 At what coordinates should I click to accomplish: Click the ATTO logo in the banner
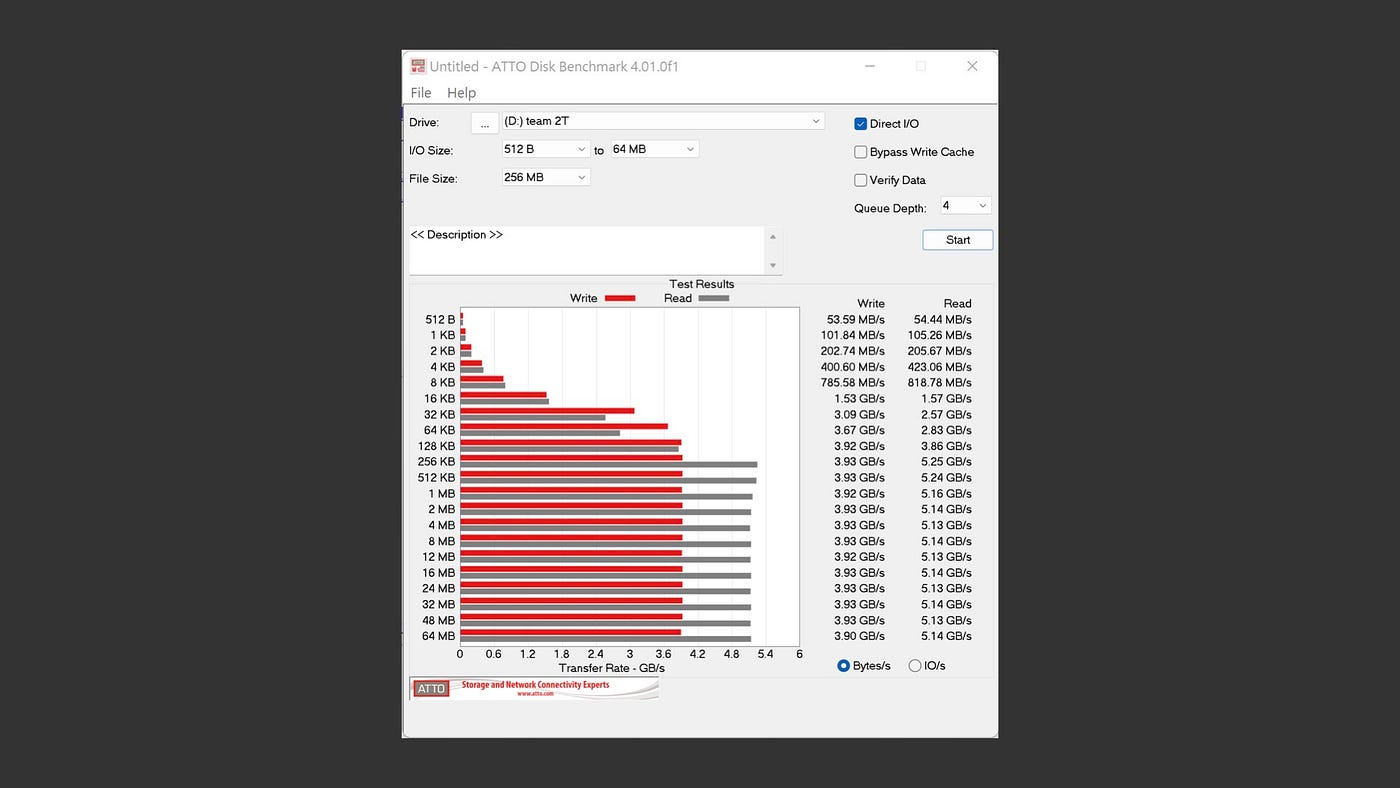[431, 688]
